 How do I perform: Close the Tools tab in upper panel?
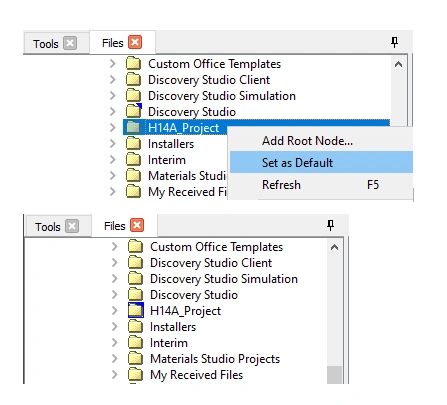(70, 43)
